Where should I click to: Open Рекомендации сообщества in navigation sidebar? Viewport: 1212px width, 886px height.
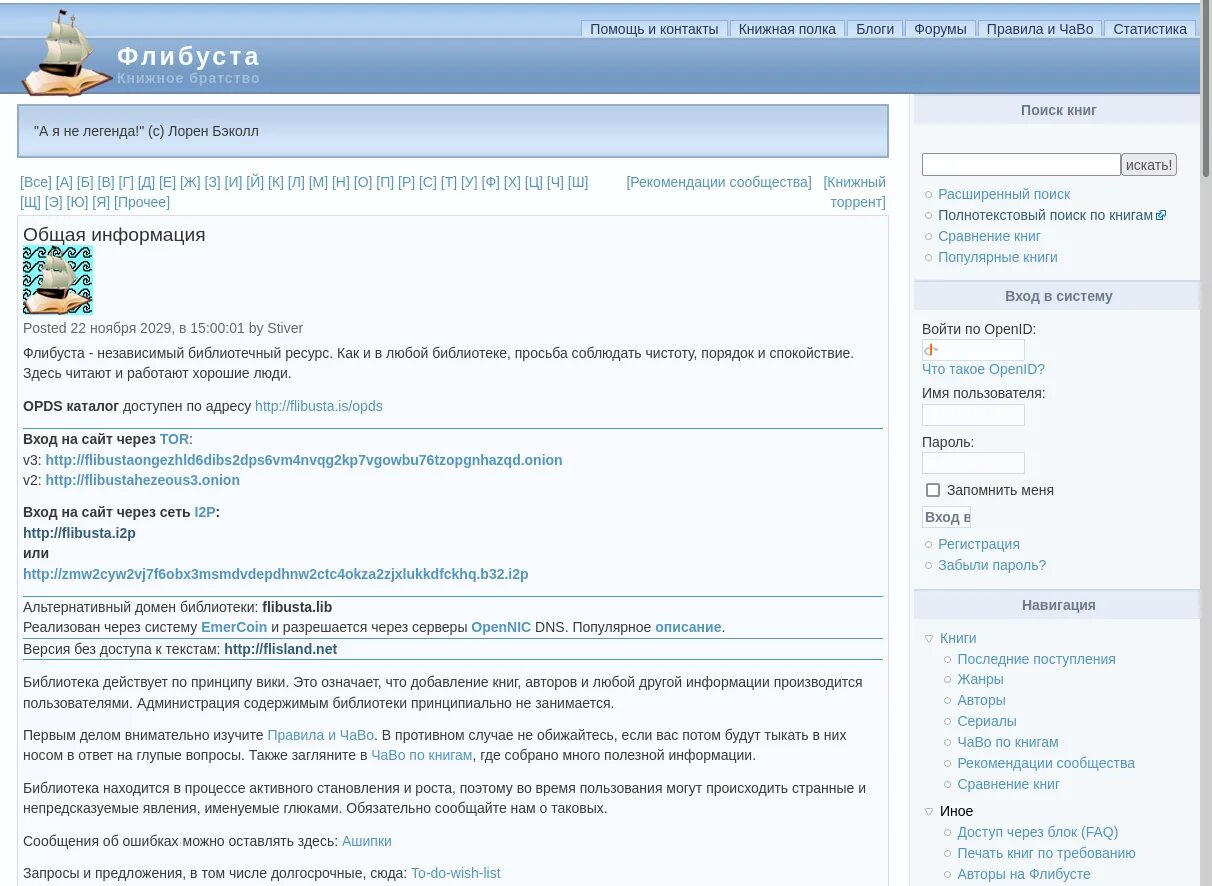[1046, 763]
